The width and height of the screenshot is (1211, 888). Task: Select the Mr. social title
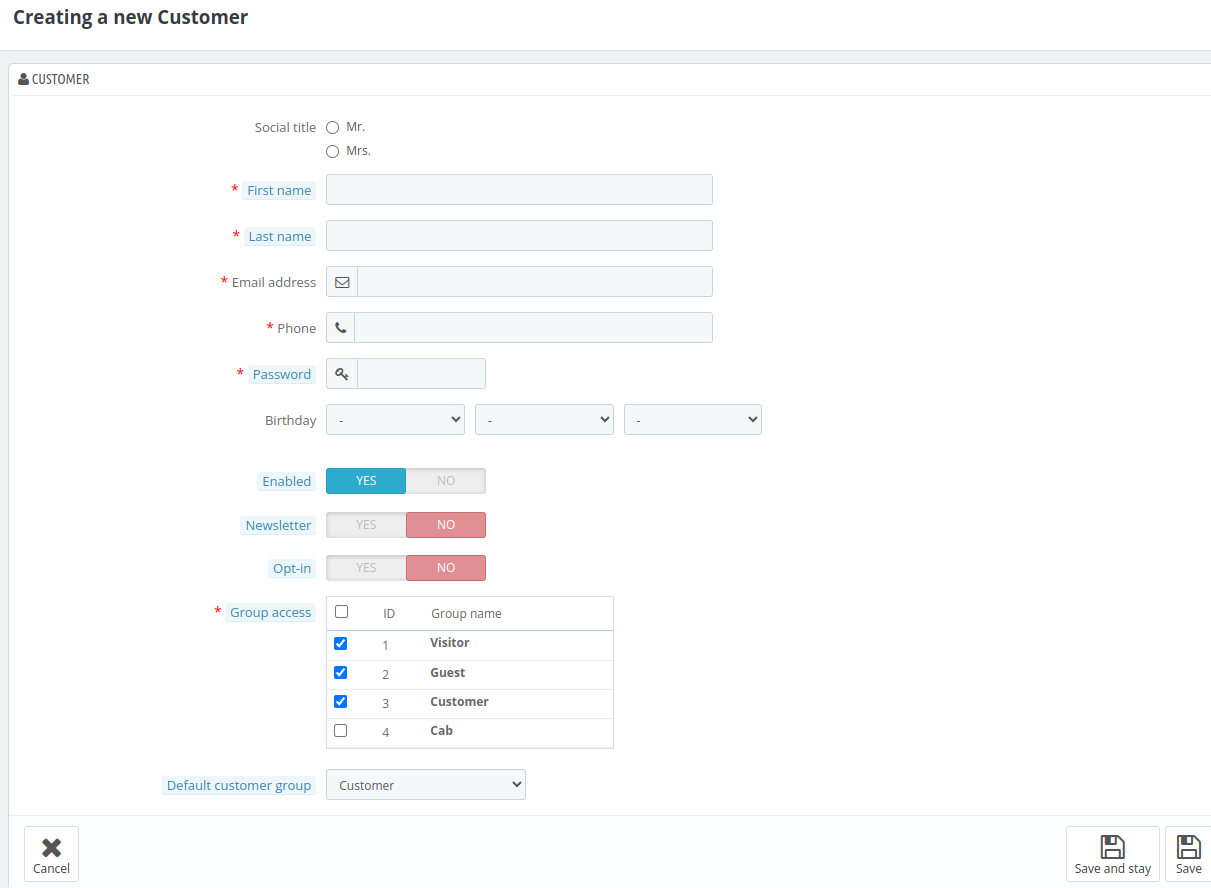pyautogui.click(x=333, y=128)
